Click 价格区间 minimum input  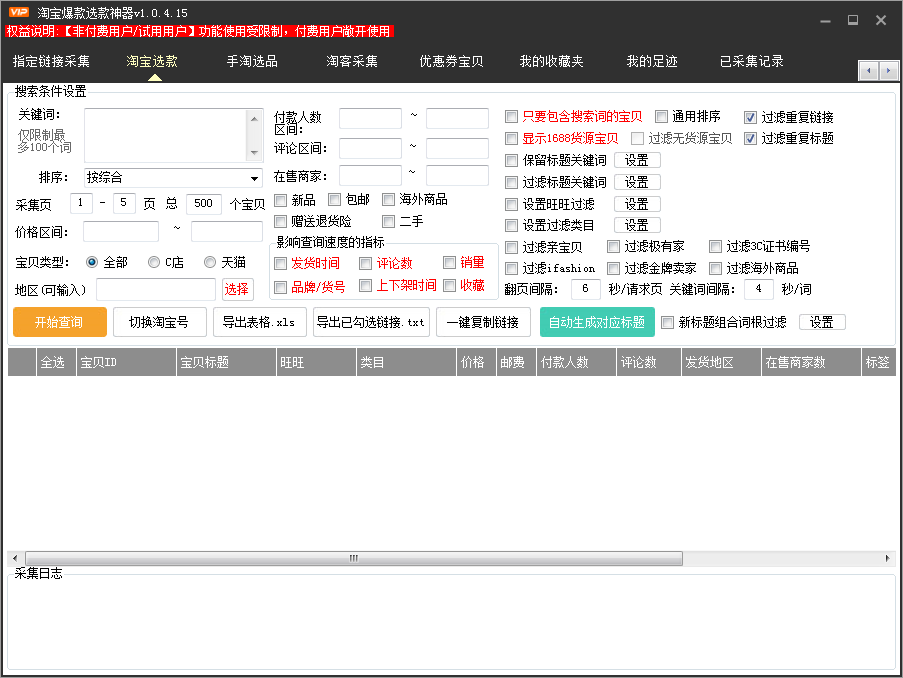tap(121, 232)
